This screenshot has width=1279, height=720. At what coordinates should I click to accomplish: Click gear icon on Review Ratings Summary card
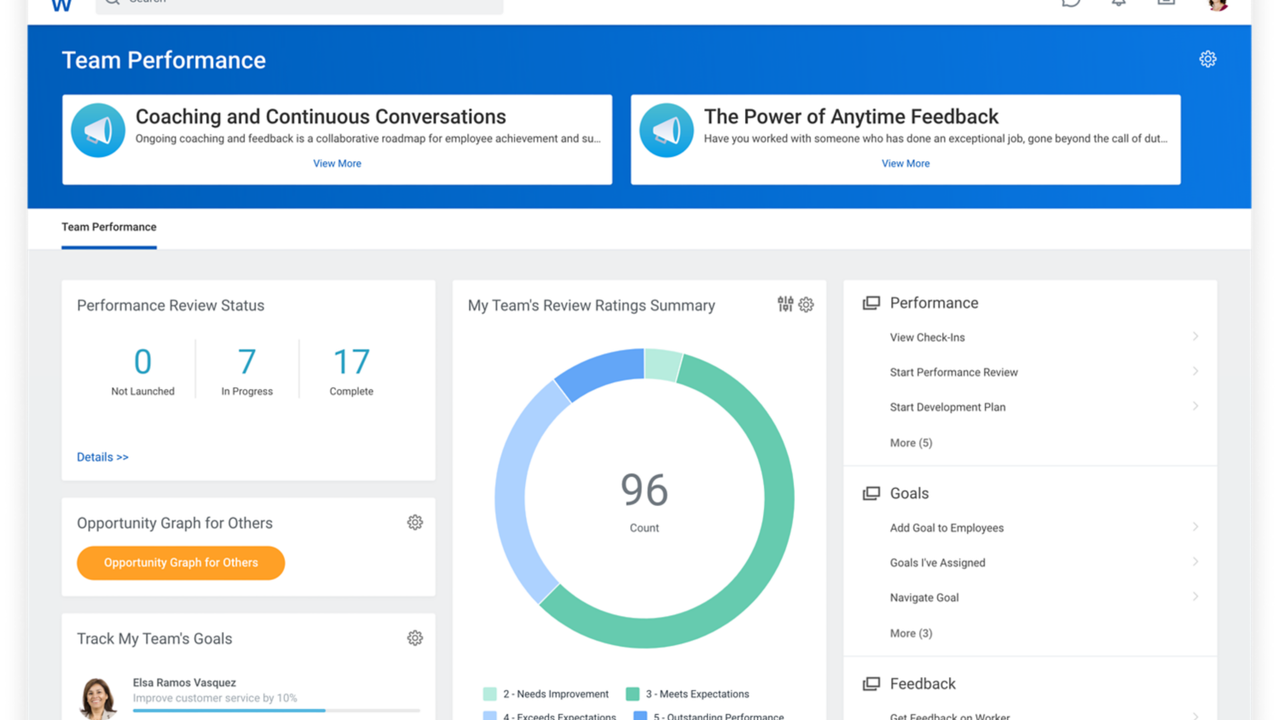coord(806,305)
